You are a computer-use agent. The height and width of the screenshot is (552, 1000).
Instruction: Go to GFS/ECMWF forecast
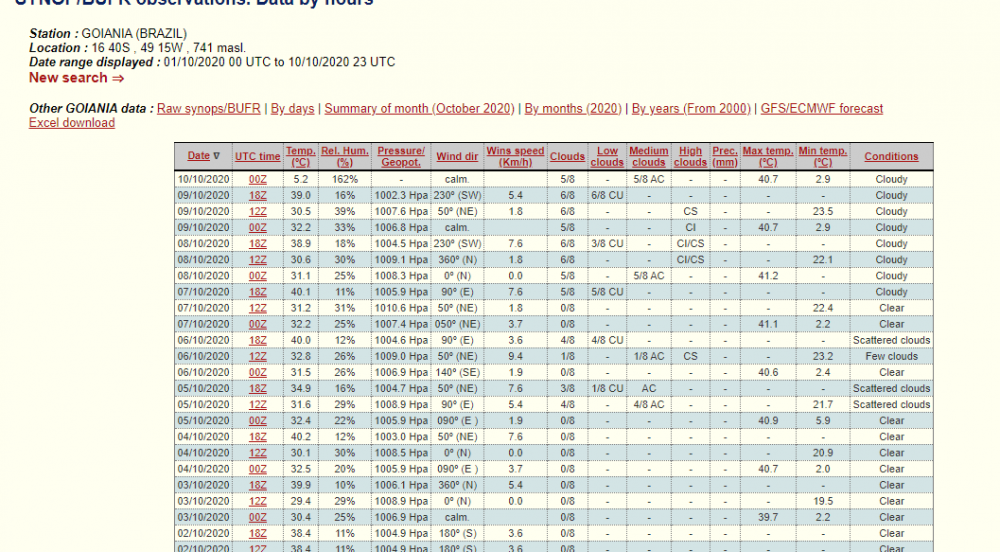[x=821, y=108]
